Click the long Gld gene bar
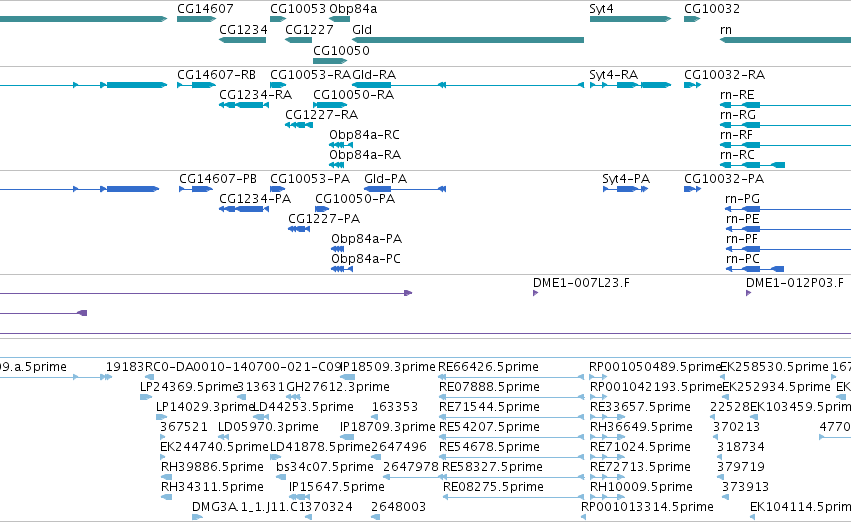851x522 pixels. (x=468, y=40)
